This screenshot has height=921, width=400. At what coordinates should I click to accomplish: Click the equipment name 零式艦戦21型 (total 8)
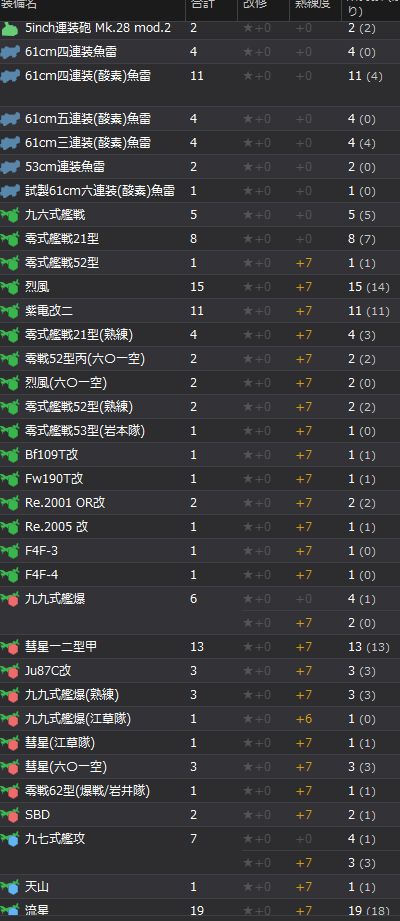click(62, 239)
